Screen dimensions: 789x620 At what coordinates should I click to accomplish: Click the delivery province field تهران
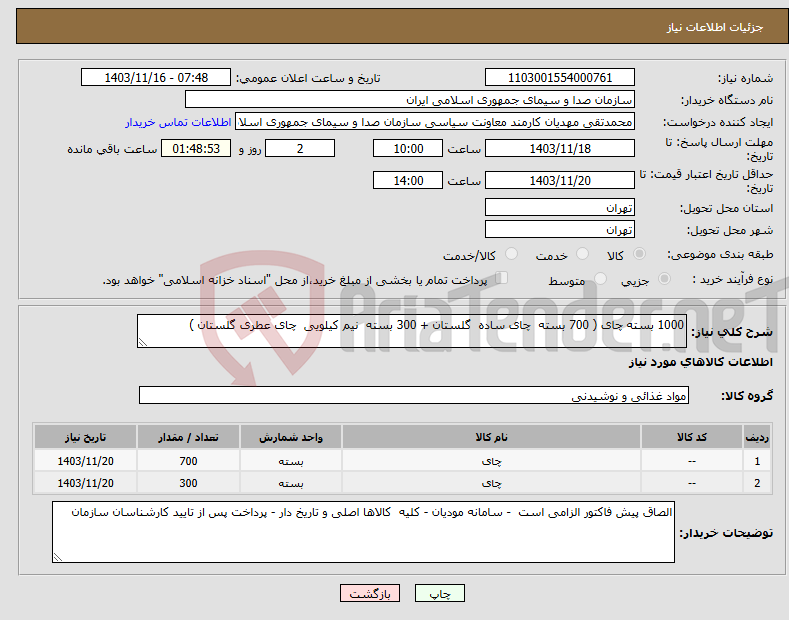pos(560,207)
